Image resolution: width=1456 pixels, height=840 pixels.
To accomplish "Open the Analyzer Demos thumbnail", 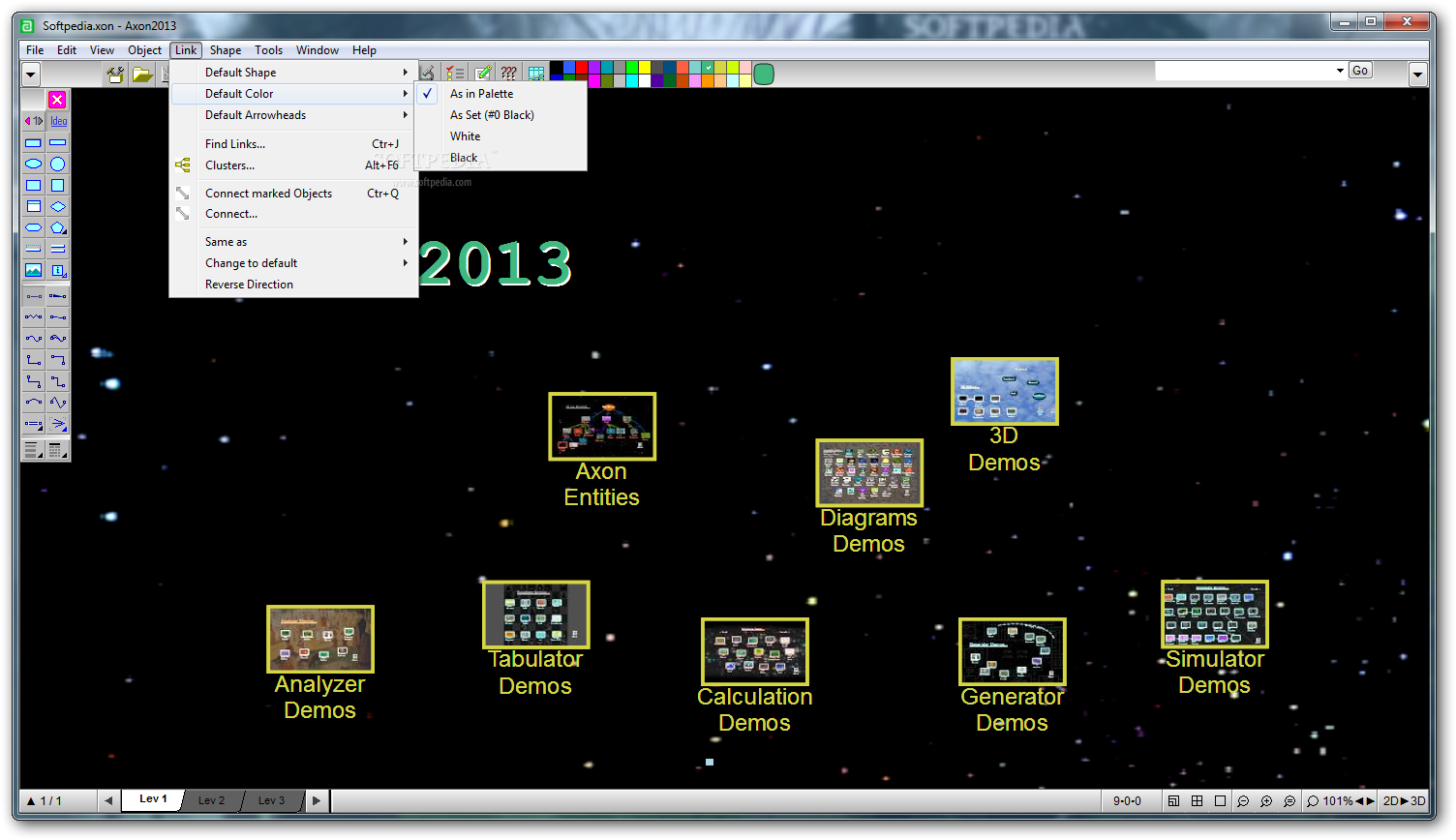I will (320, 639).
